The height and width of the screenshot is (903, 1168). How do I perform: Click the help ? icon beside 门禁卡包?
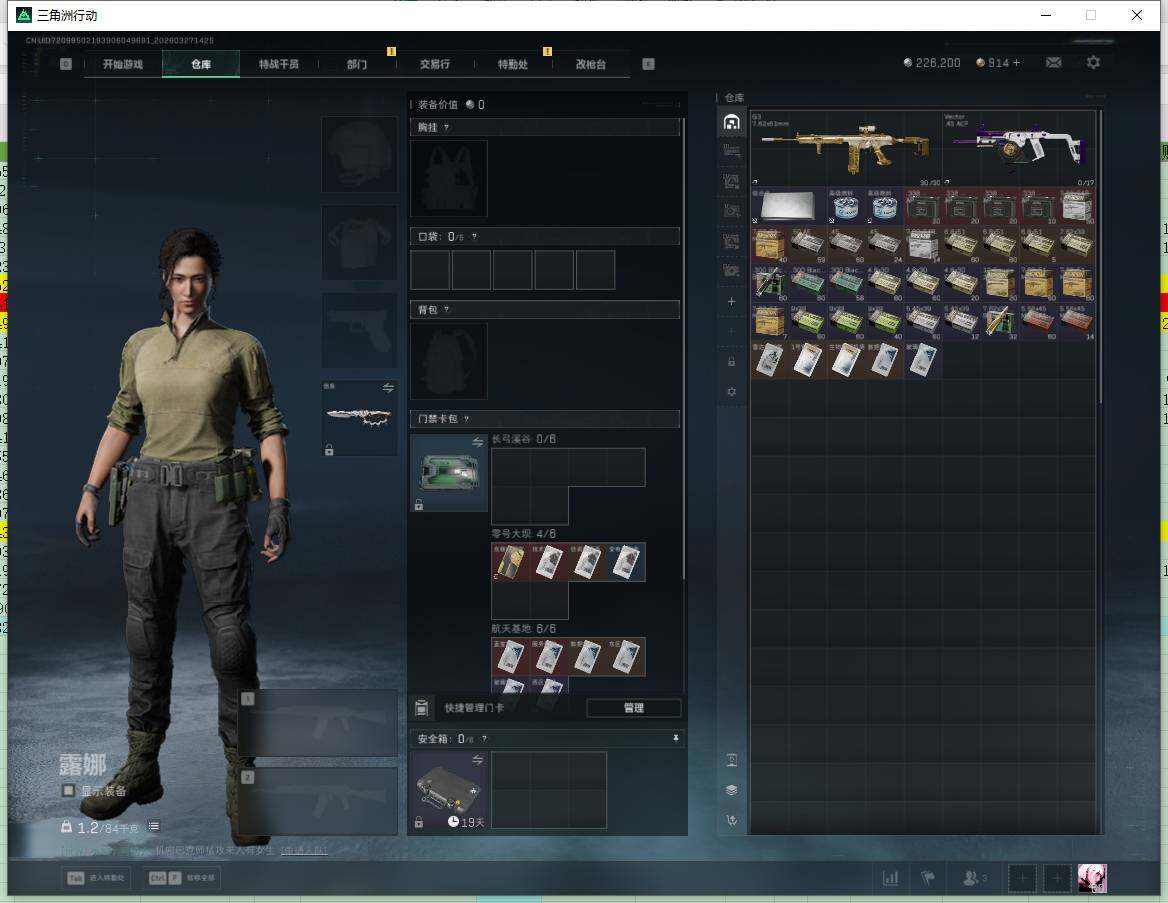(466, 419)
